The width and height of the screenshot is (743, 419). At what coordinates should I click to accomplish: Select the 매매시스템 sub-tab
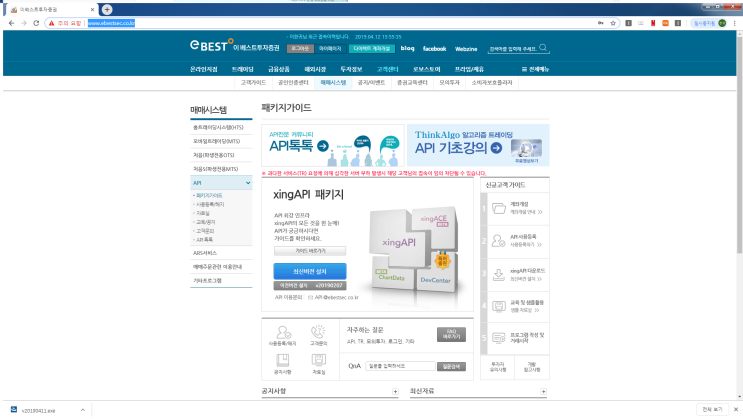tap(333, 82)
